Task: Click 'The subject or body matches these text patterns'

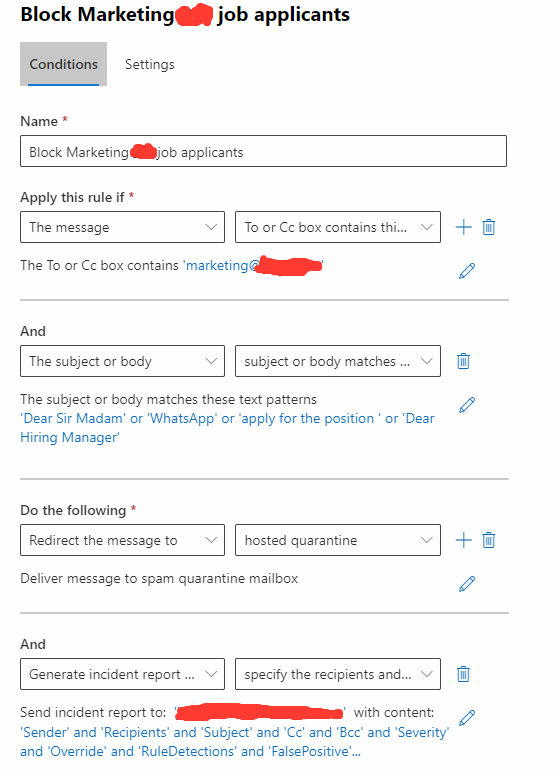Action: (x=168, y=399)
